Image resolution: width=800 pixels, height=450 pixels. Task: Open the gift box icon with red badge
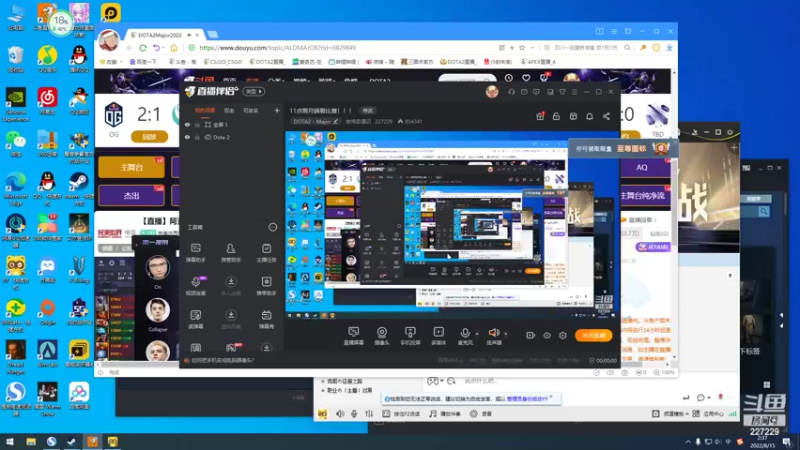click(x=540, y=116)
